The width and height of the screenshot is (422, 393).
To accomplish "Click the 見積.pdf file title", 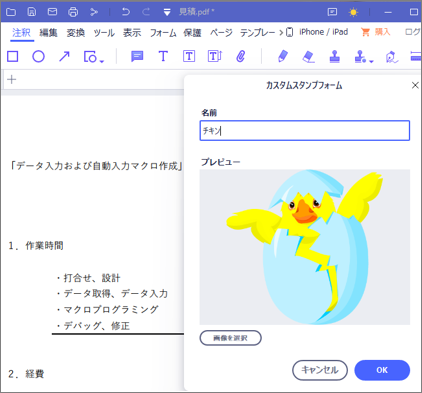I will (196, 12).
